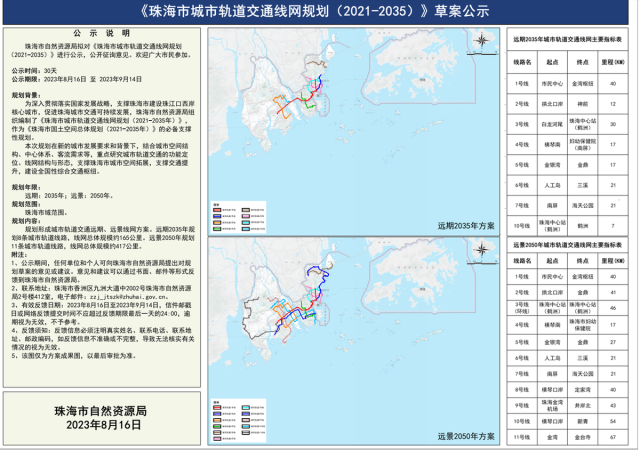Click the 附注 heading
This screenshot has width=640, height=450.
pos(19,254)
